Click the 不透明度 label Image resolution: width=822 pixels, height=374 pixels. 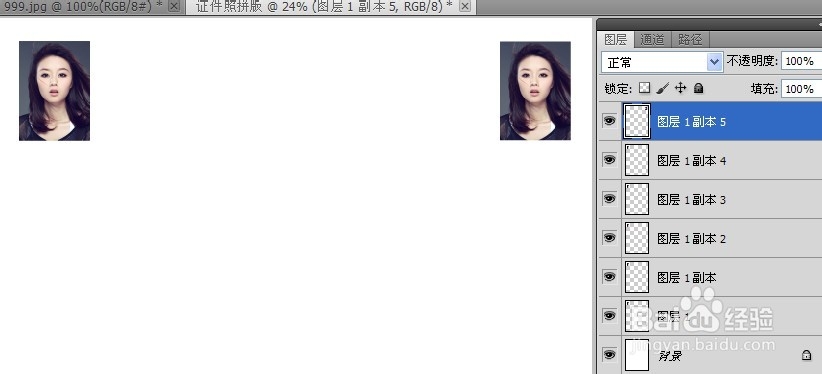point(752,61)
